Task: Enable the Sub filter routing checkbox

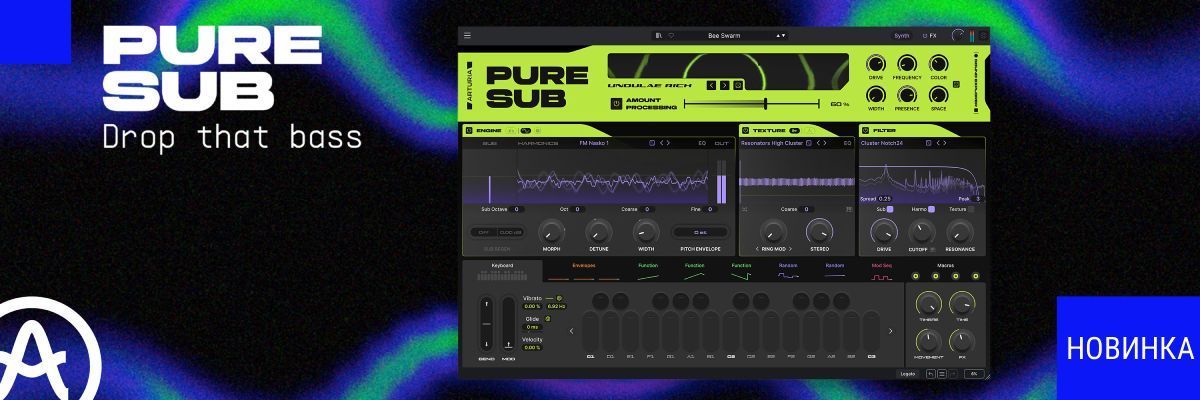Action: click(x=890, y=209)
